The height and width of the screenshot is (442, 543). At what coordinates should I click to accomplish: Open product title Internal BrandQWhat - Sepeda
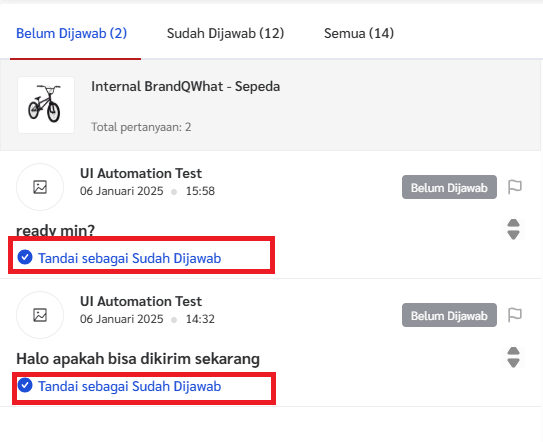click(186, 86)
